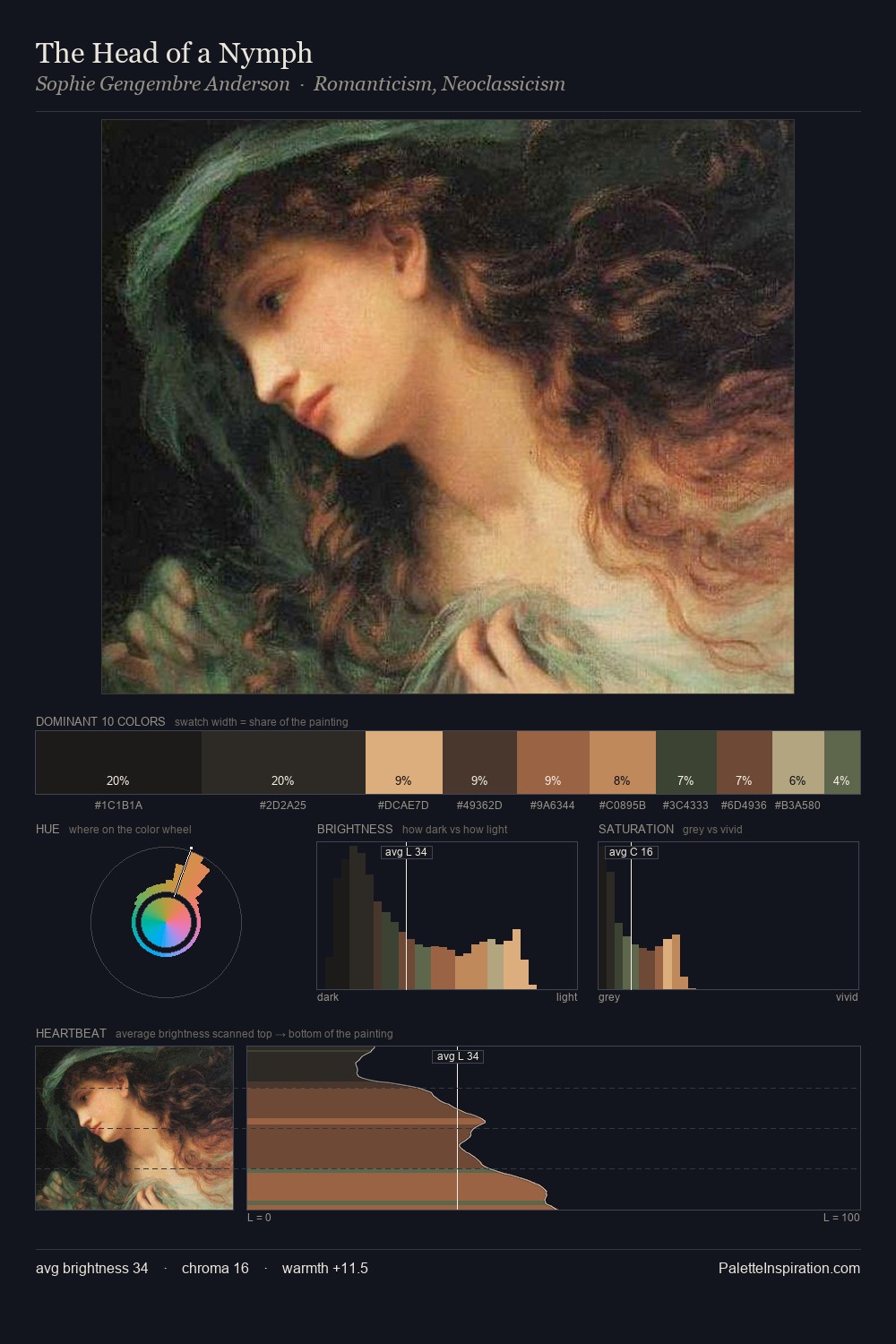Click the avg C 16 saturation label
The image size is (896, 1344).
point(631,852)
